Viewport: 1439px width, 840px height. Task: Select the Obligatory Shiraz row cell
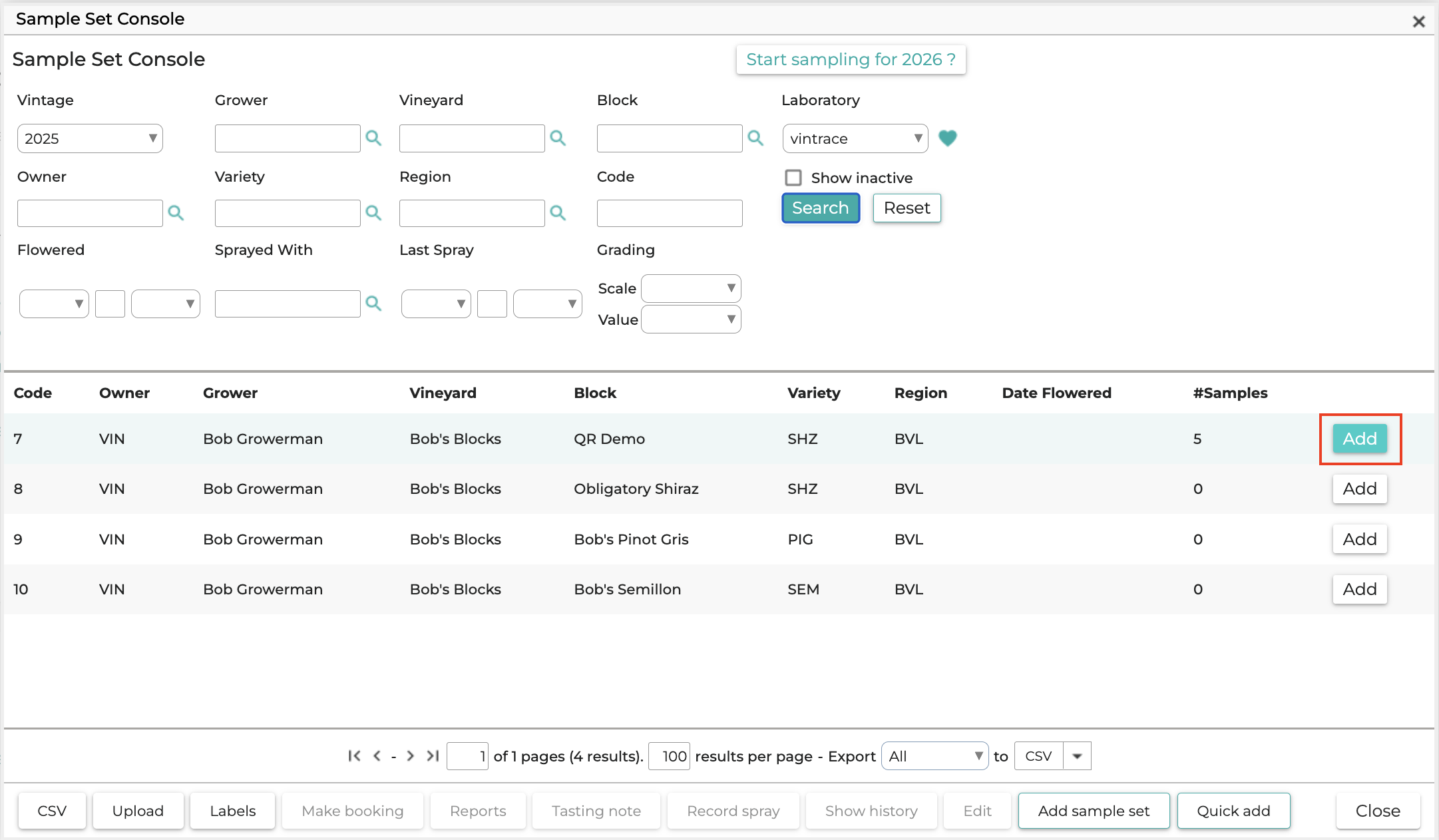click(636, 489)
